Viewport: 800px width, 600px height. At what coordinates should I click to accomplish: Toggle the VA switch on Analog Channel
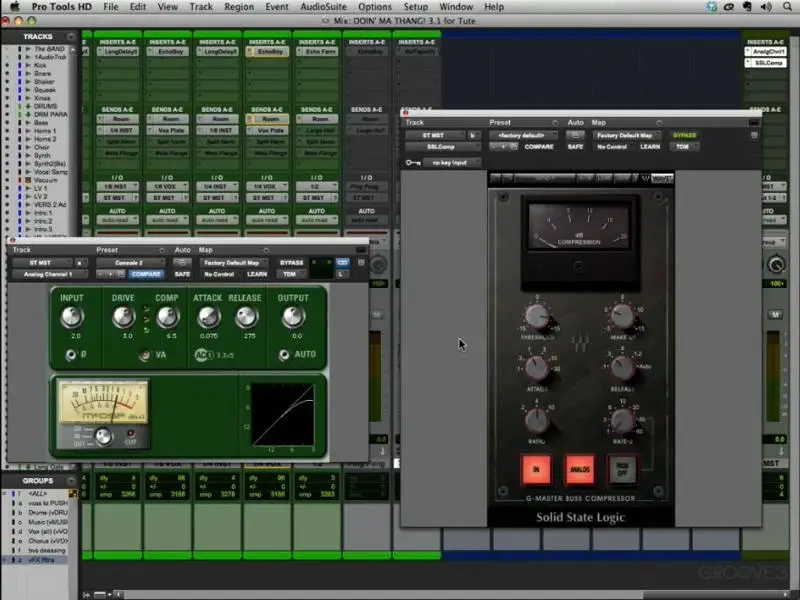145,355
